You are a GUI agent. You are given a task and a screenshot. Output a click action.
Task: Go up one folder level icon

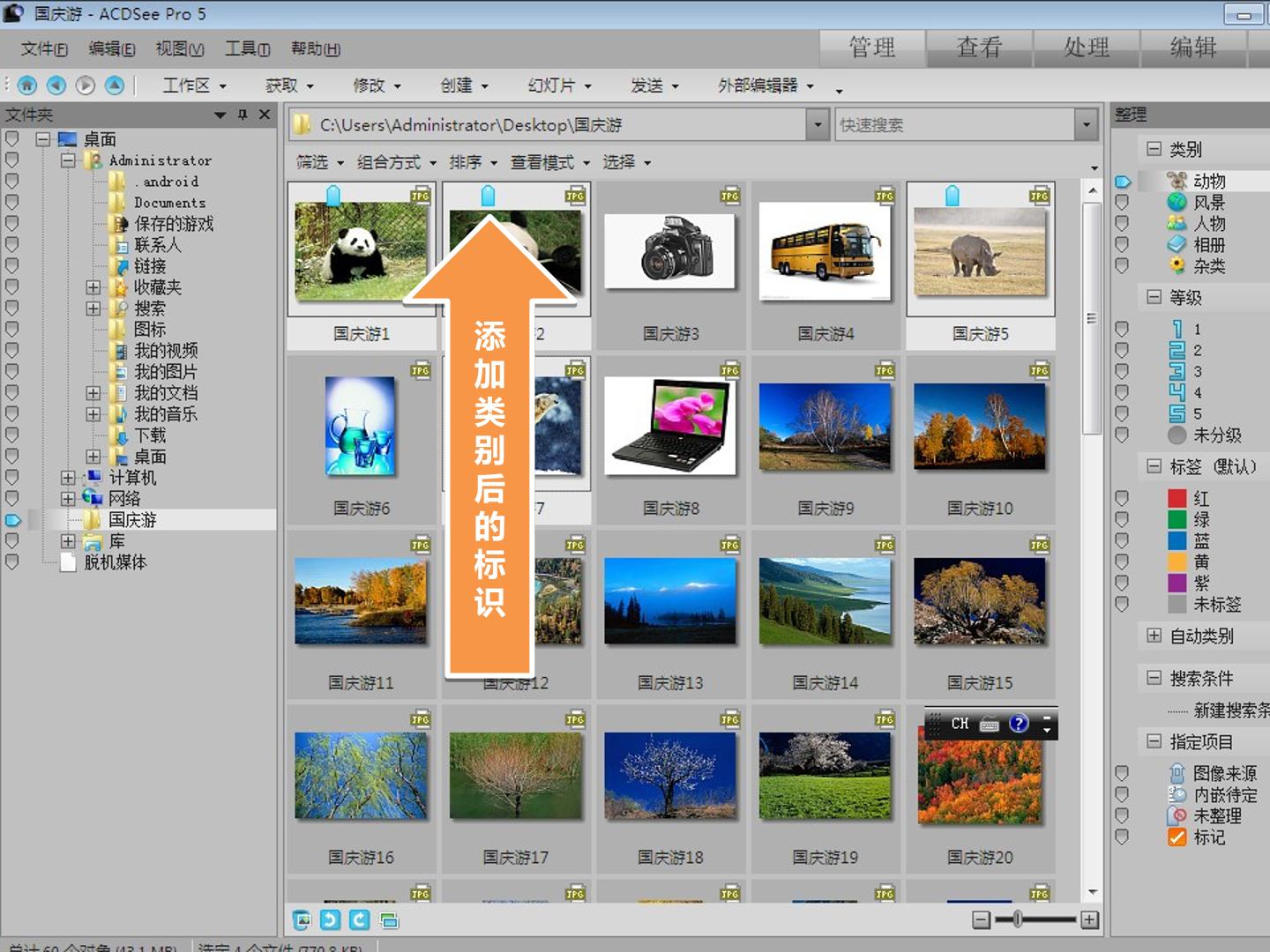(x=115, y=86)
